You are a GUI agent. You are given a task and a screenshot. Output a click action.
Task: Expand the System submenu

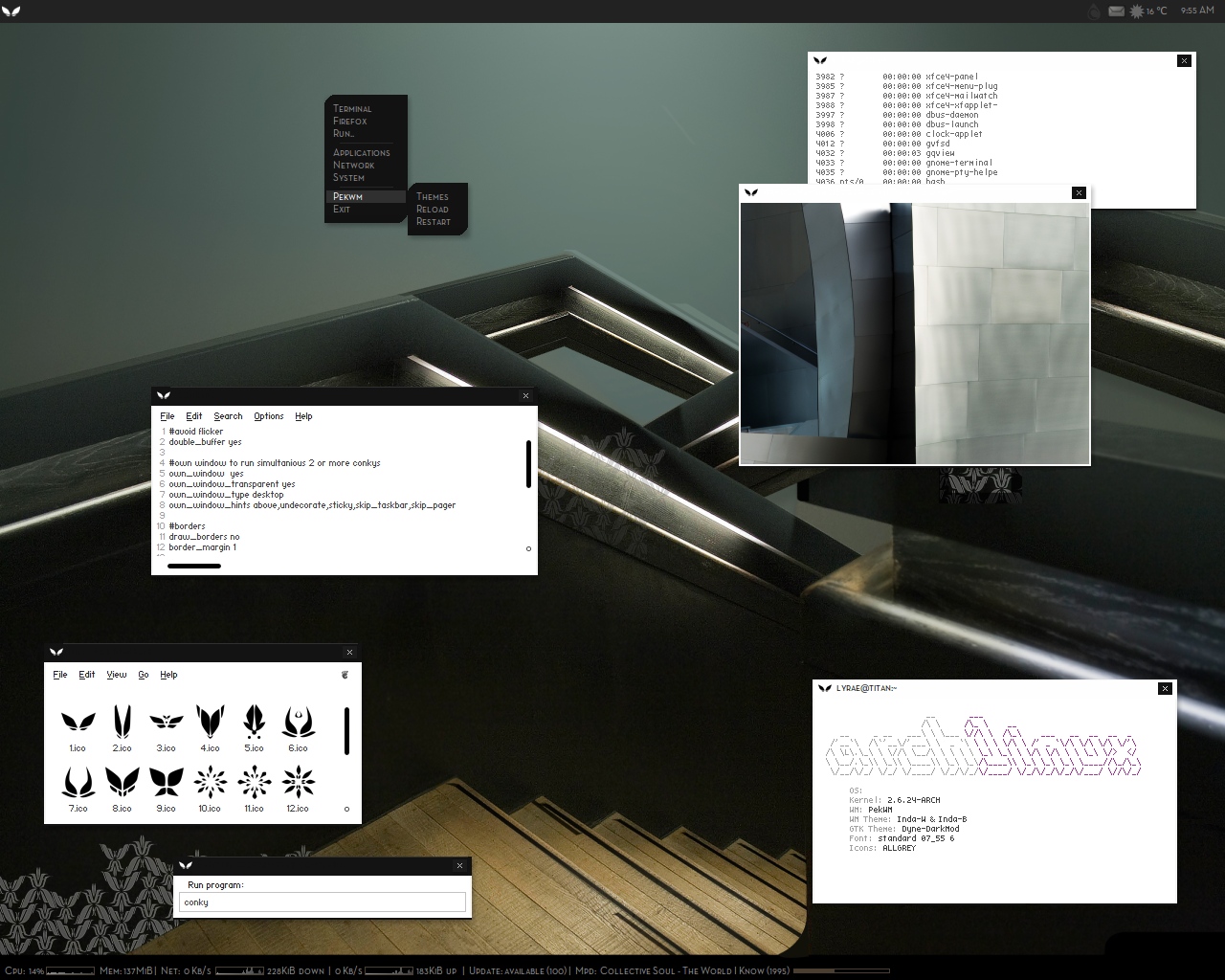(349, 178)
